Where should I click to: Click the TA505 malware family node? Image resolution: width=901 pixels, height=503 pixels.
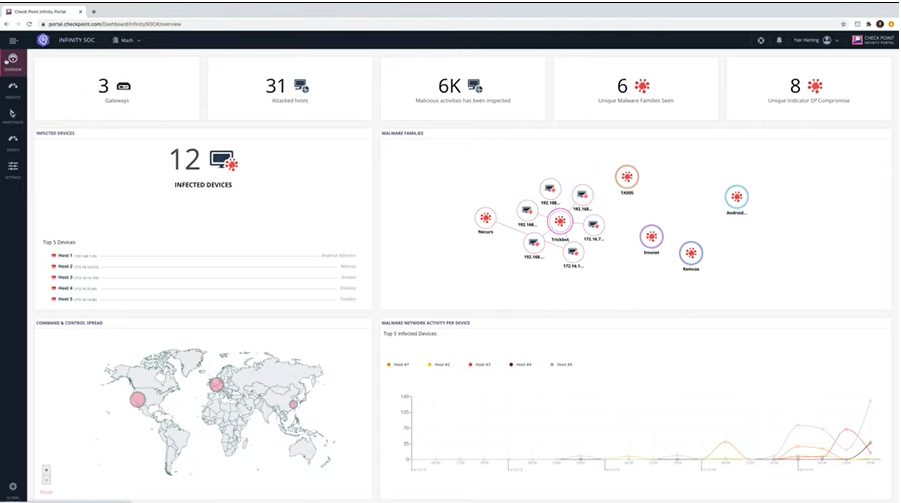(x=627, y=177)
